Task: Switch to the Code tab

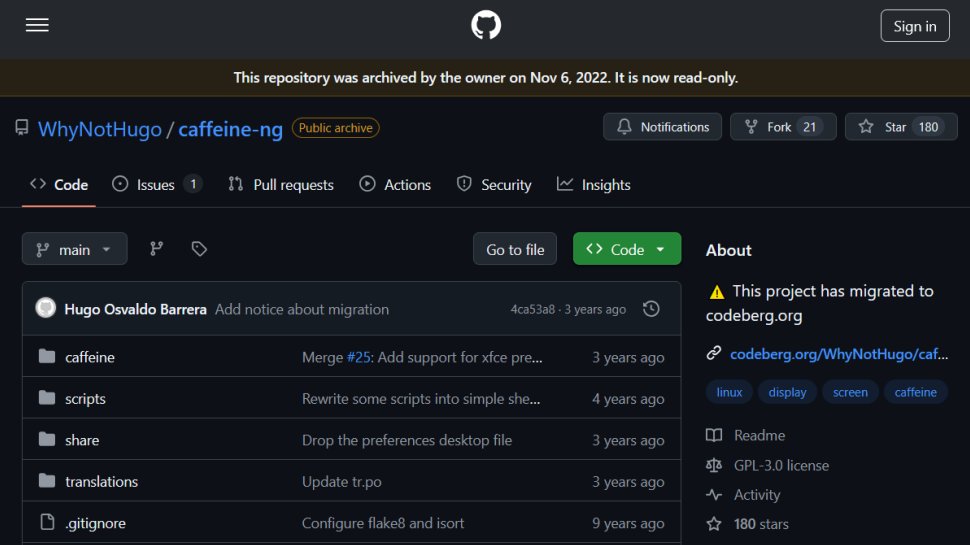Action: coord(59,184)
